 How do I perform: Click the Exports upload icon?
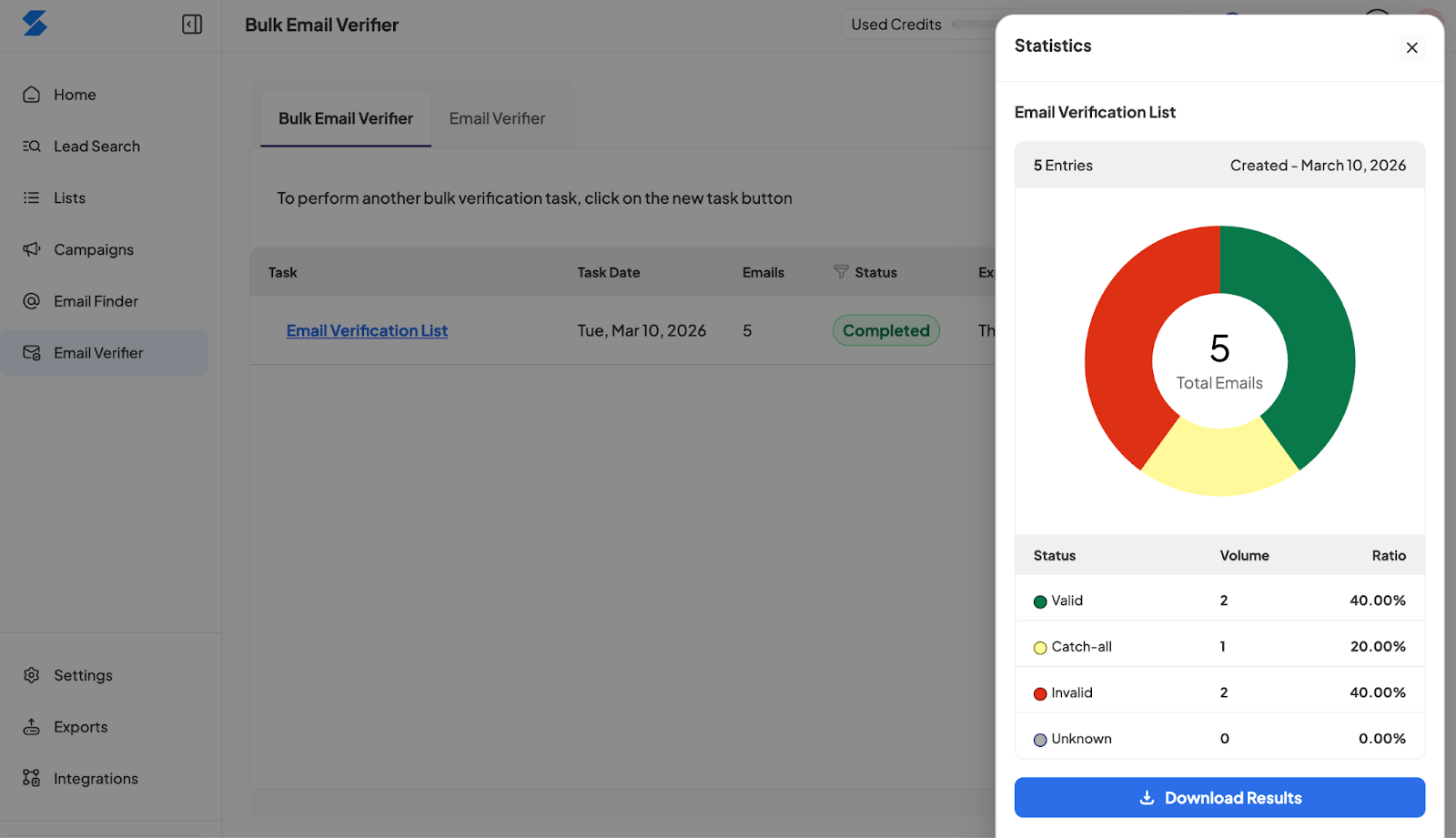tap(32, 727)
